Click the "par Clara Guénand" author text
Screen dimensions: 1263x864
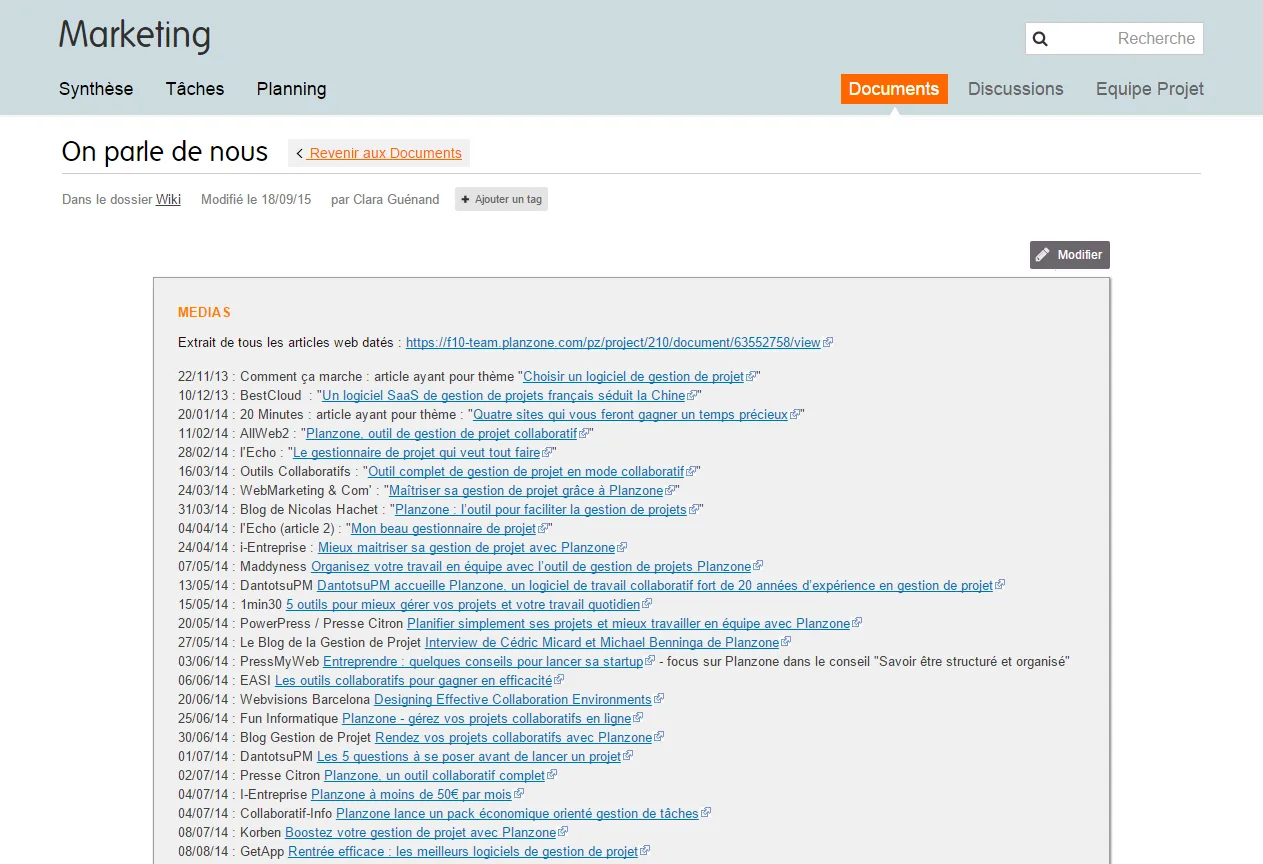[x=385, y=199]
